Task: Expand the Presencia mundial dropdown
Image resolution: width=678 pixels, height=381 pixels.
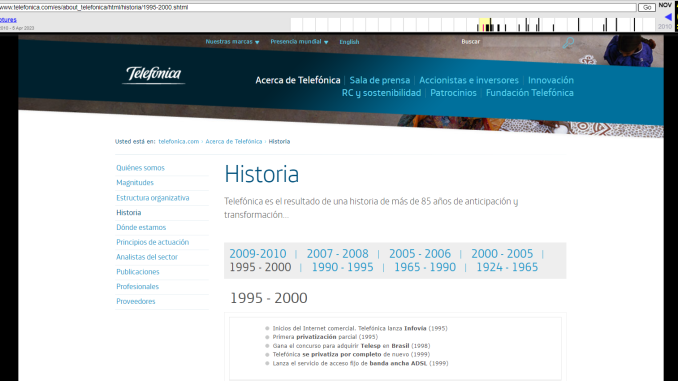Action: point(299,42)
